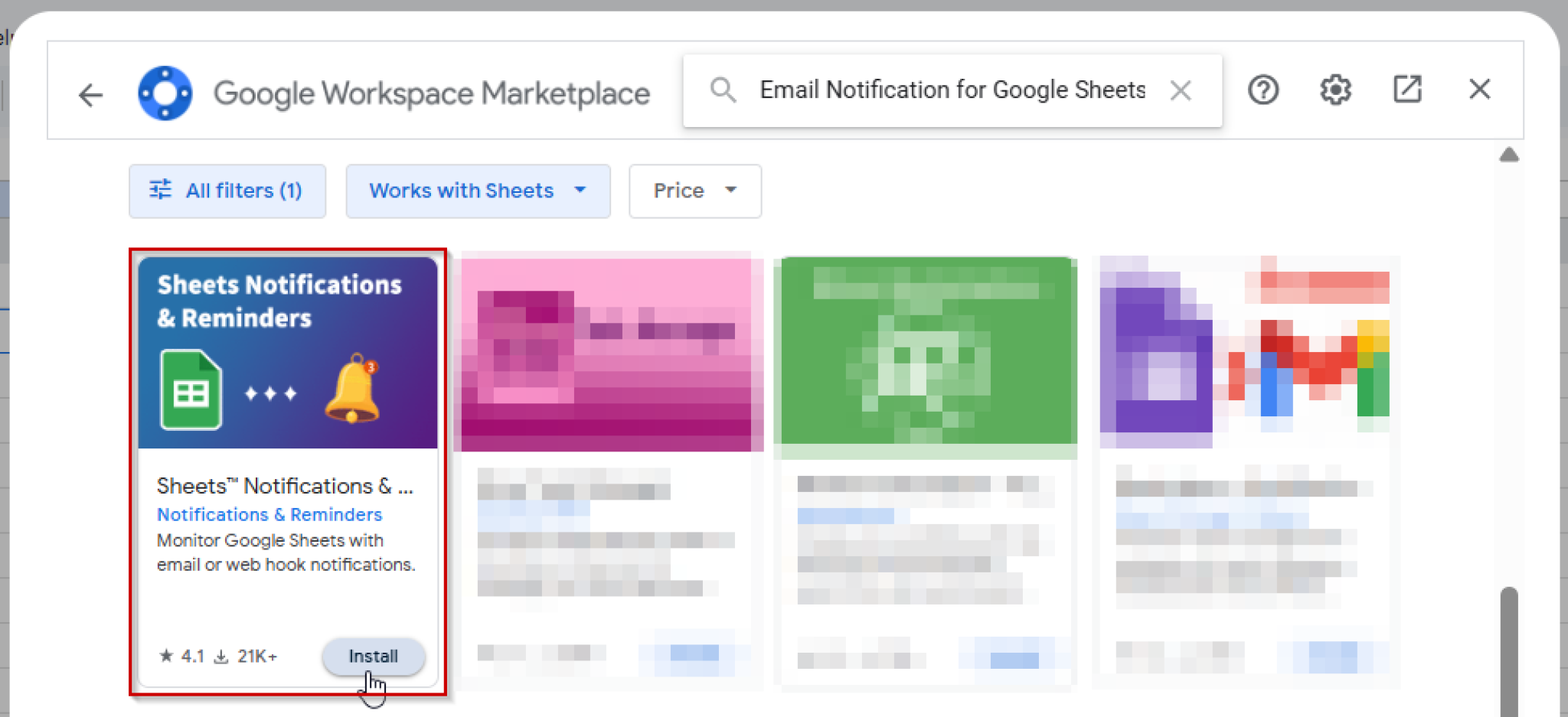This screenshot has height=717, width=1568.
Task: Open Marketplace settings gear
Action: (1335, 90)
